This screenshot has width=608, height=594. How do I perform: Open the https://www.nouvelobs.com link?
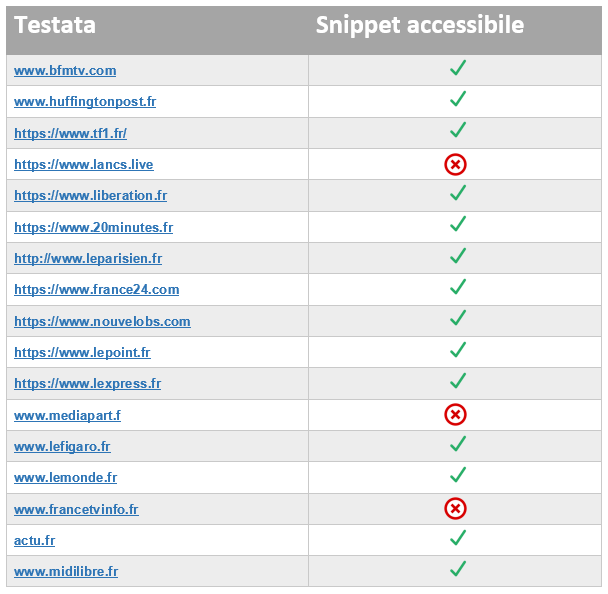tap(102, 321)
